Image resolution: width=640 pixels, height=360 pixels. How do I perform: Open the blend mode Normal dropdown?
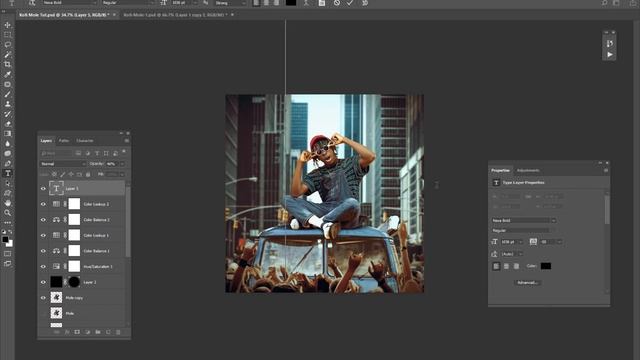click(x=63, y=164)
